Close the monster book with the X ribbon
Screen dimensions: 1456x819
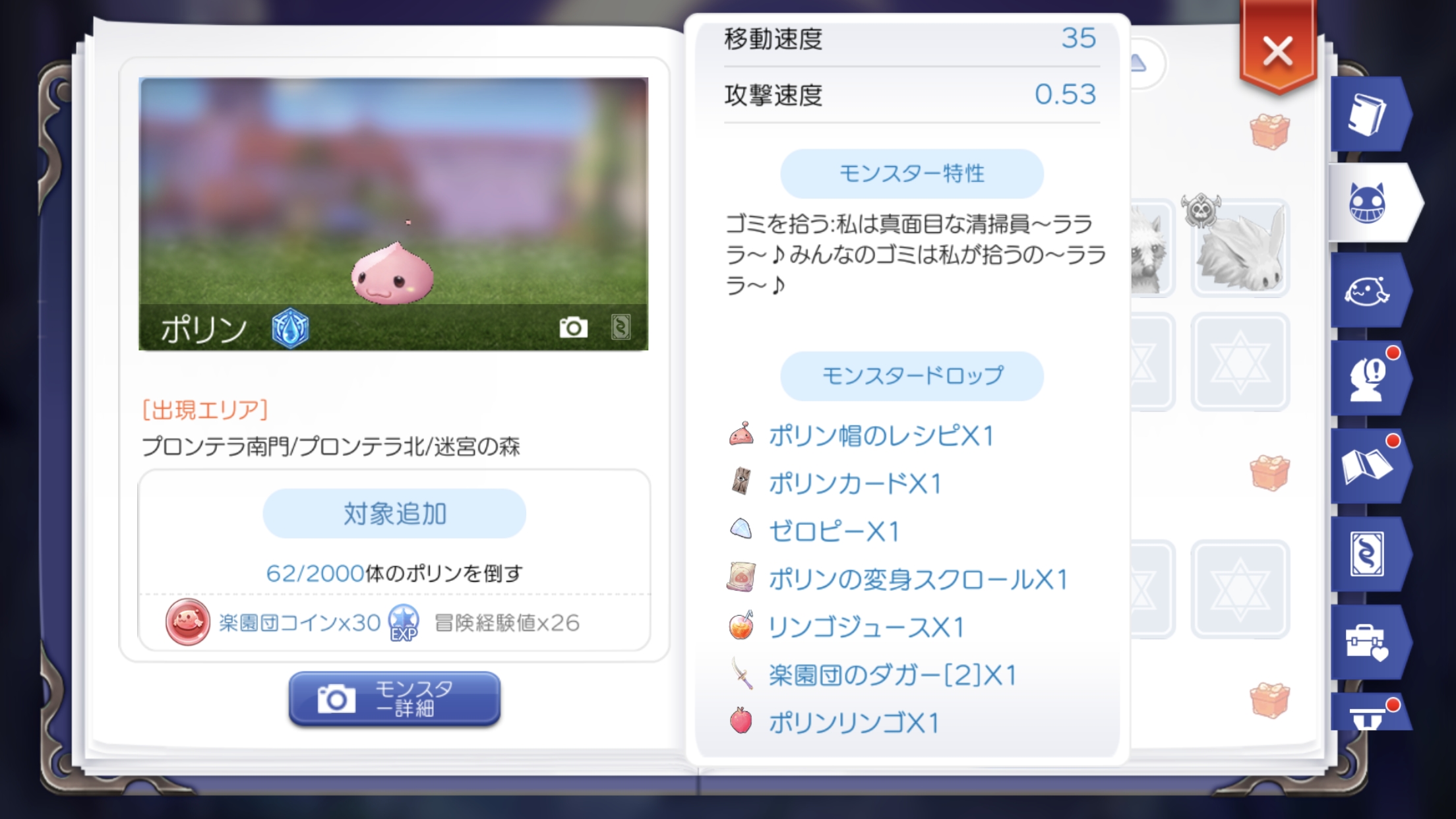[1278, 50]
